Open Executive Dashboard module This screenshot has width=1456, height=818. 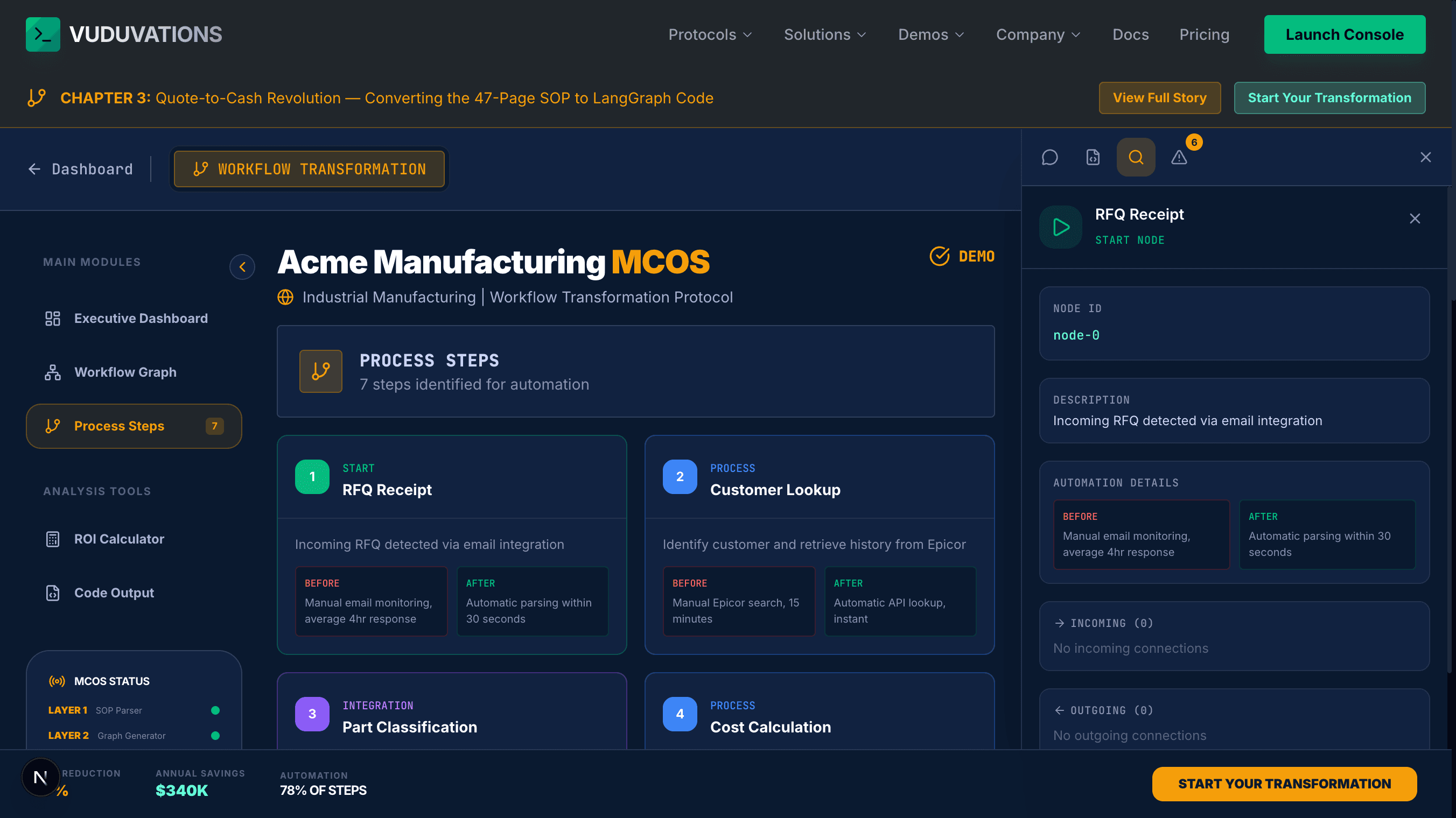coord(134,318)
